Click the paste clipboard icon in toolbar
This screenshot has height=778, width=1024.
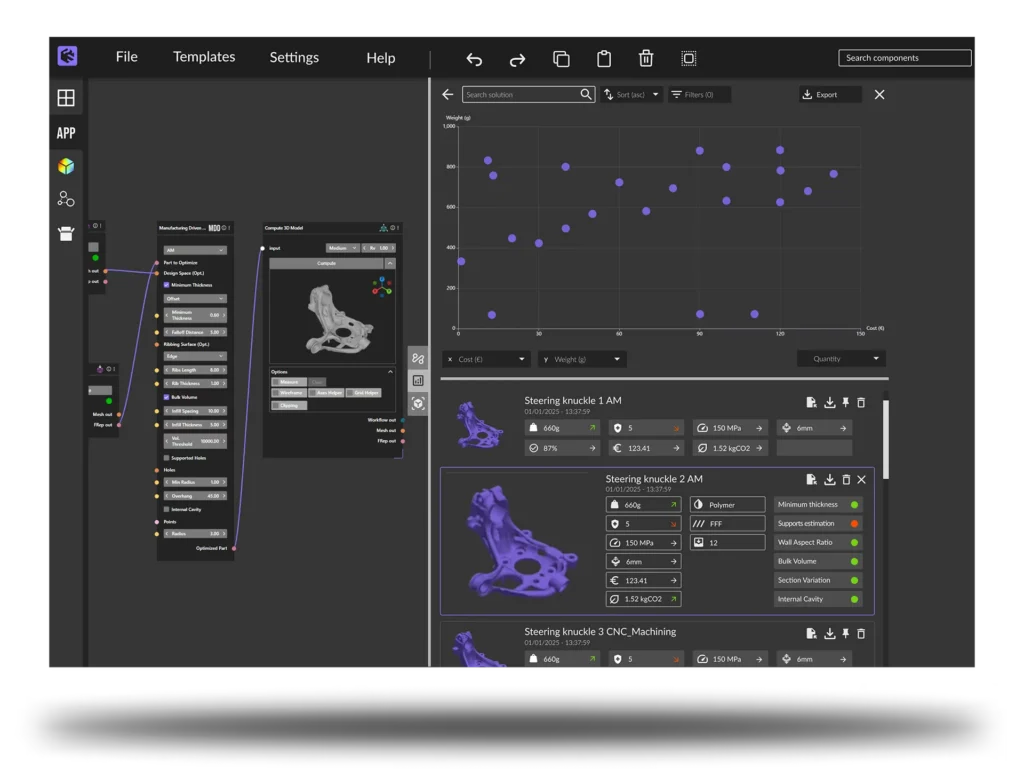coord(604,59)
